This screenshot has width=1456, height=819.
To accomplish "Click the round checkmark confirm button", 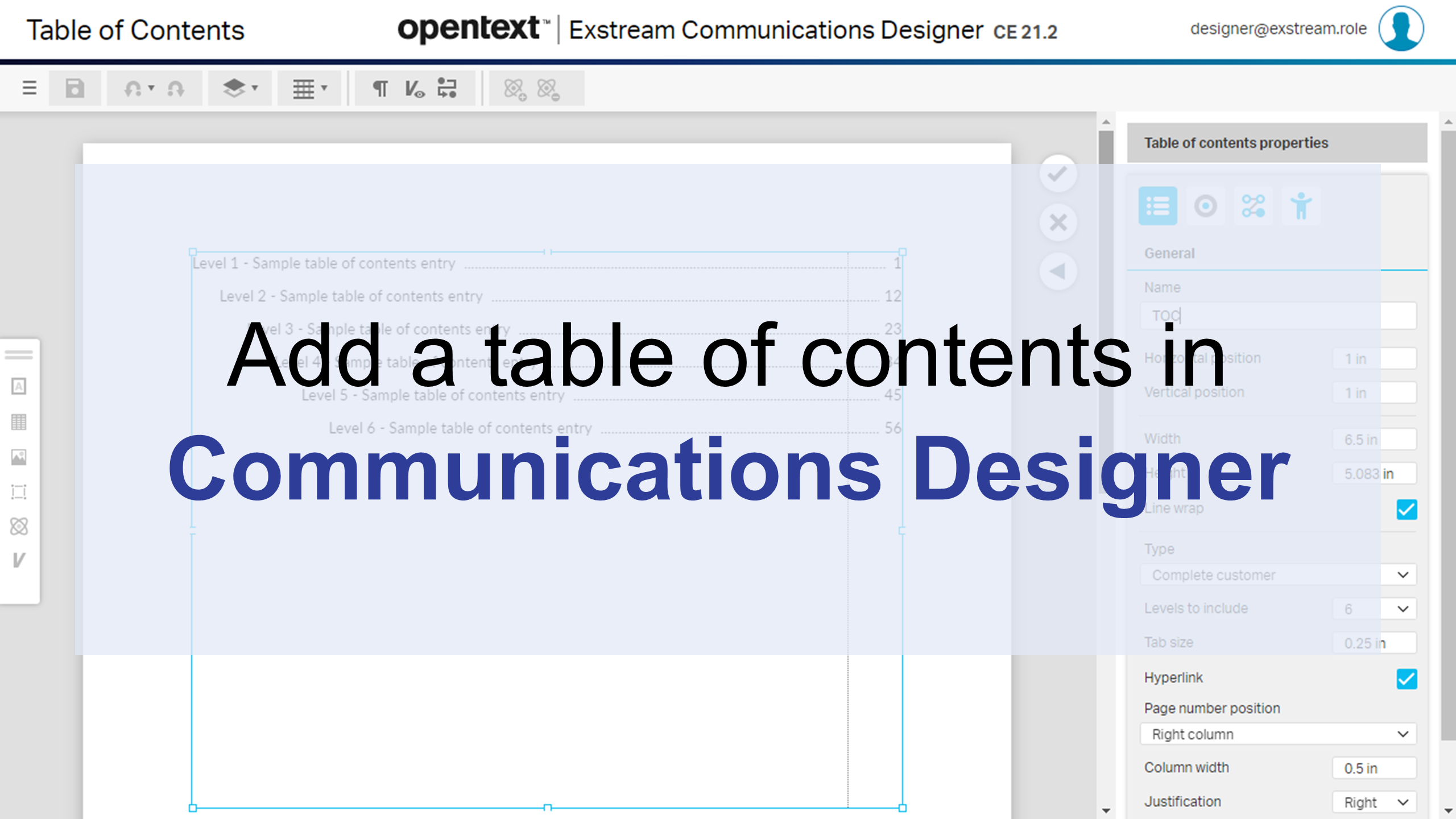I will (1058, 173).
